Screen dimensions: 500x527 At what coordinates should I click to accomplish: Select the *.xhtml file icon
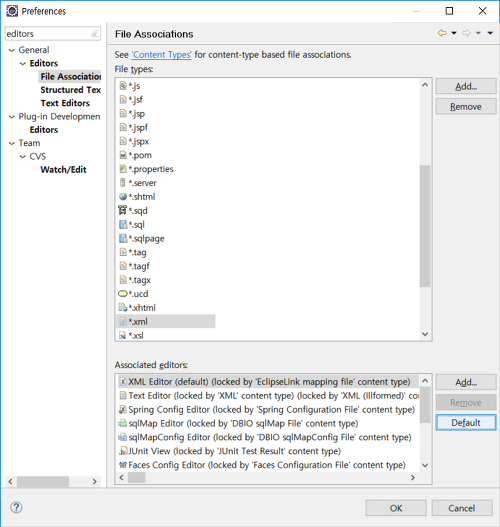click(123, 307)
